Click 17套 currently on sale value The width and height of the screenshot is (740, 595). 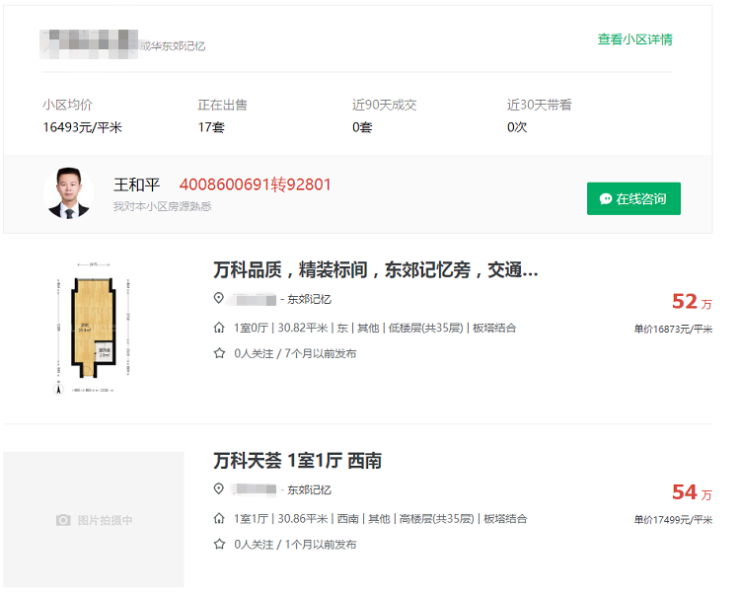pyautogui.click(x=211, y=127)
